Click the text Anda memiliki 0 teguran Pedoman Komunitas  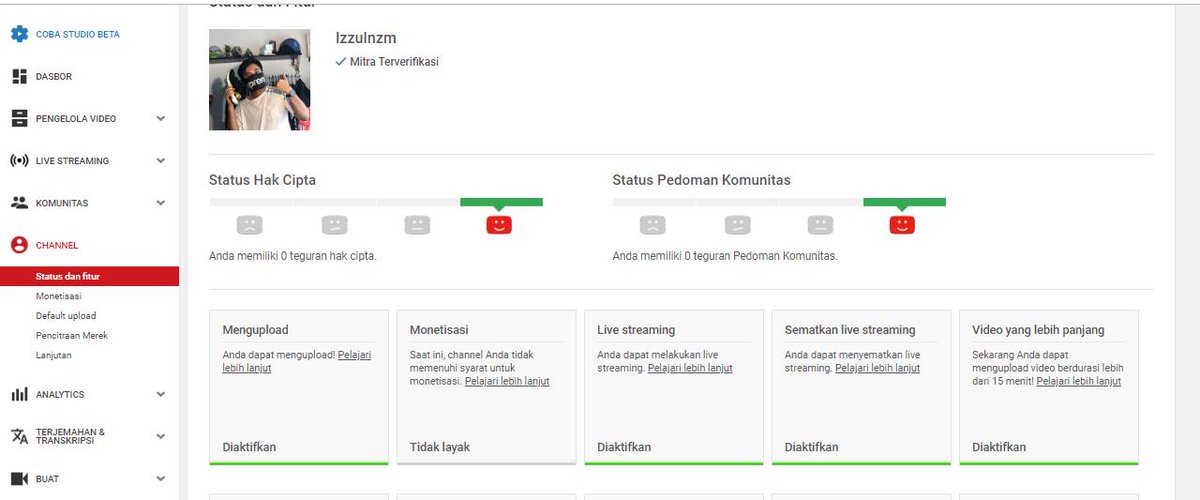[725, 256]
